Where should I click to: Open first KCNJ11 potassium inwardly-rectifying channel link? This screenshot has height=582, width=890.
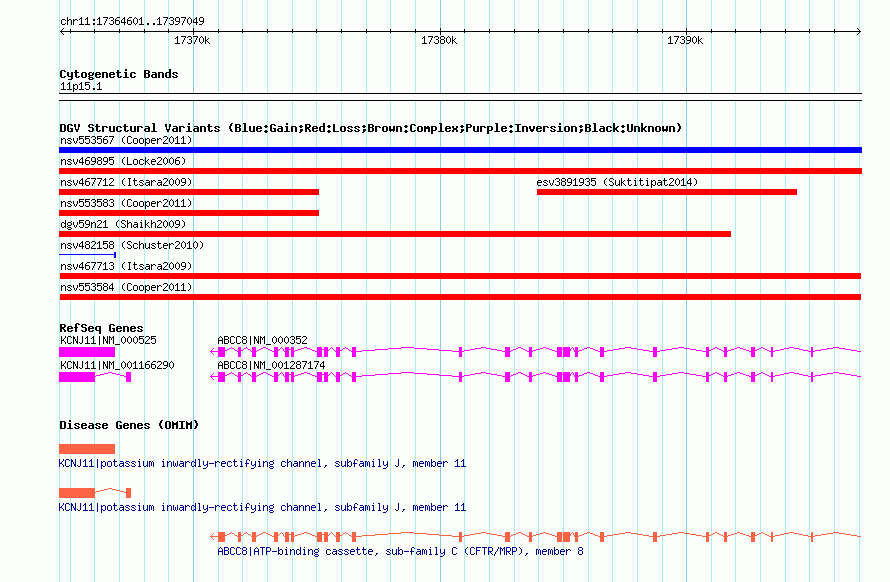(x=262, y=463)
